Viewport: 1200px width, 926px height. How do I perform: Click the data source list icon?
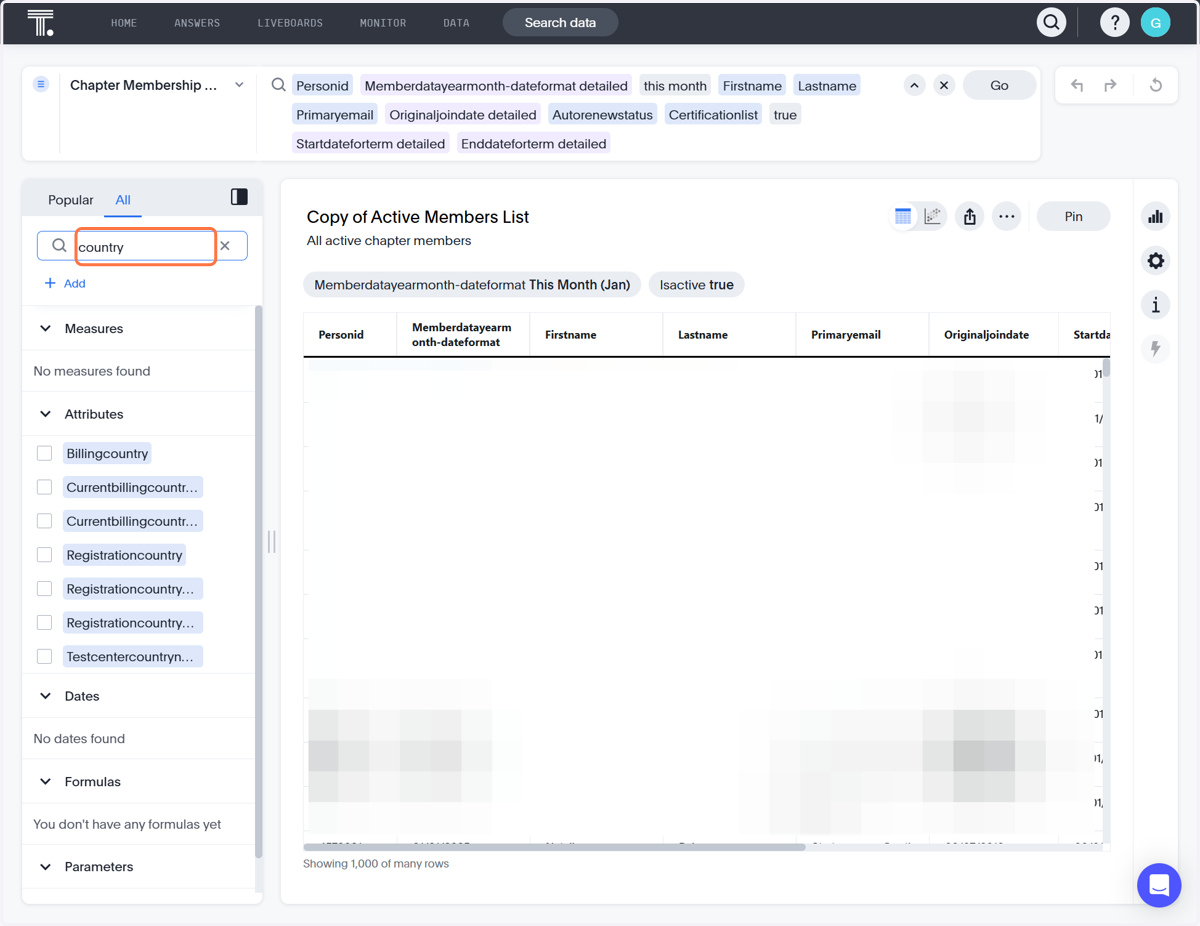pyautogui.click(x=41, y=85)
